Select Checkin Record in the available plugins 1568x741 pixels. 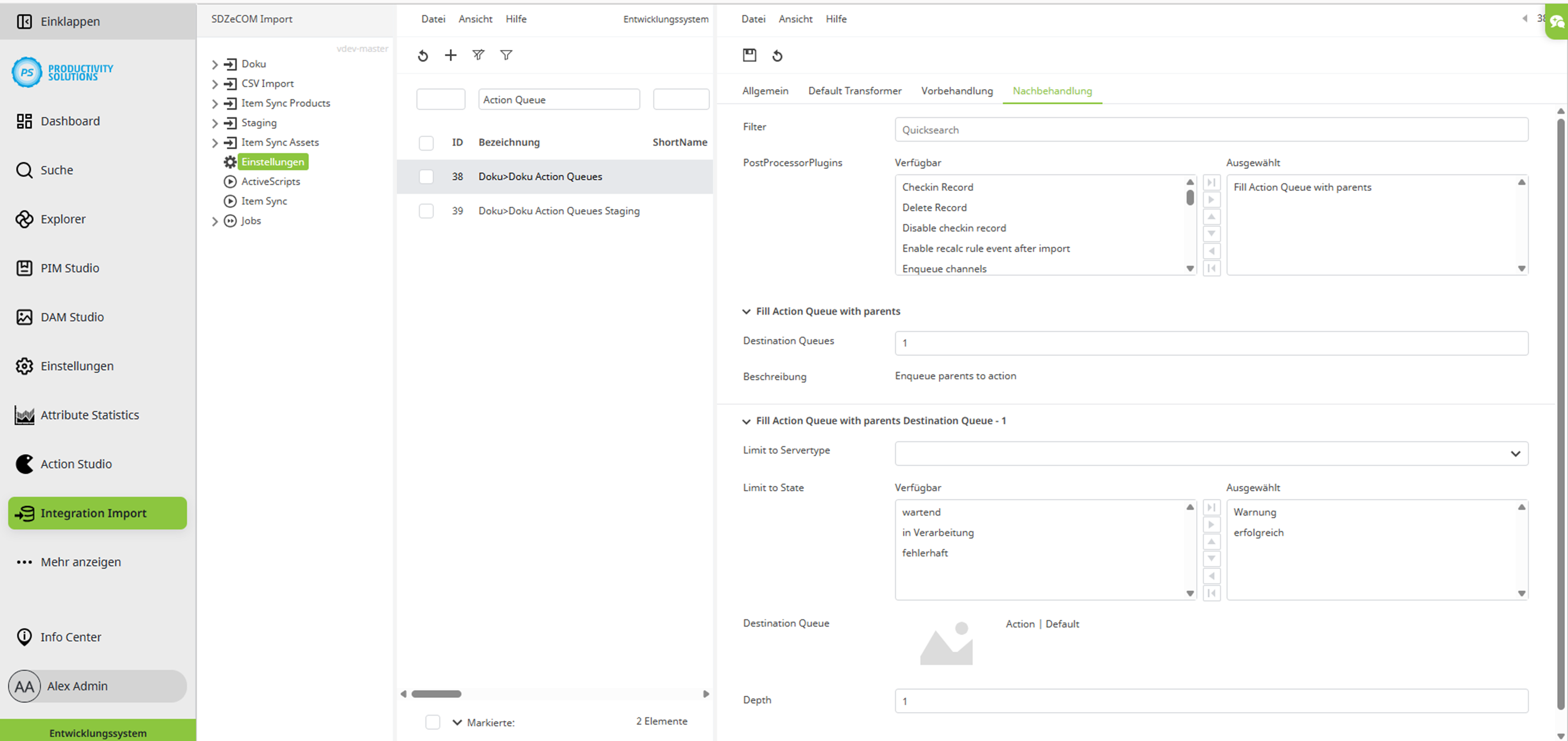click(937, 187)
